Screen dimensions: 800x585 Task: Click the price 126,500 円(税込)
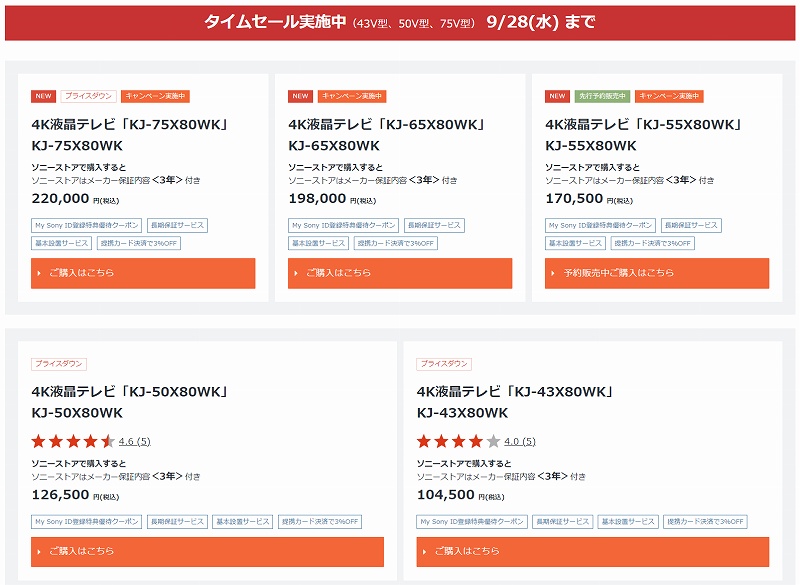coord(75,495)
